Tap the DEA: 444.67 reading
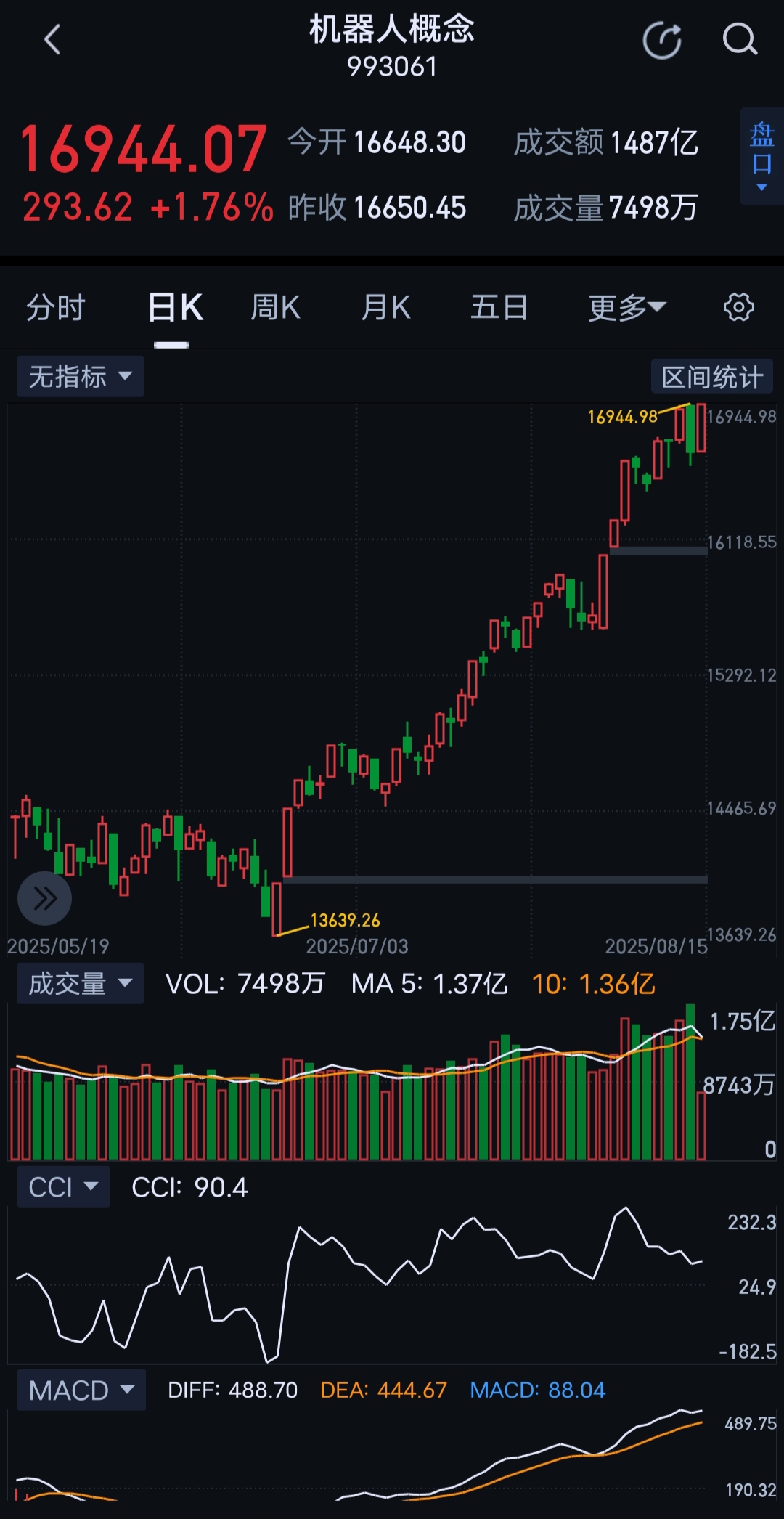Viewport: 784px width, 1519px height. (x=383, y=1390)
